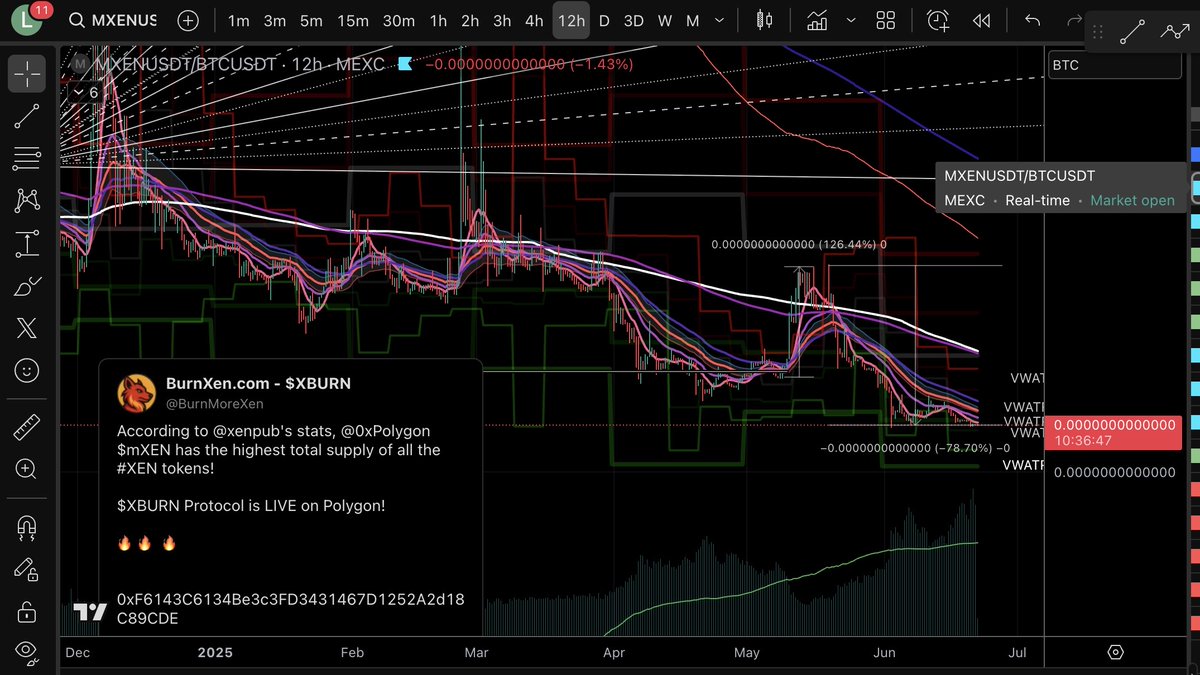Pick trend line from the floating toolbar

click(x=1132, y=32)
